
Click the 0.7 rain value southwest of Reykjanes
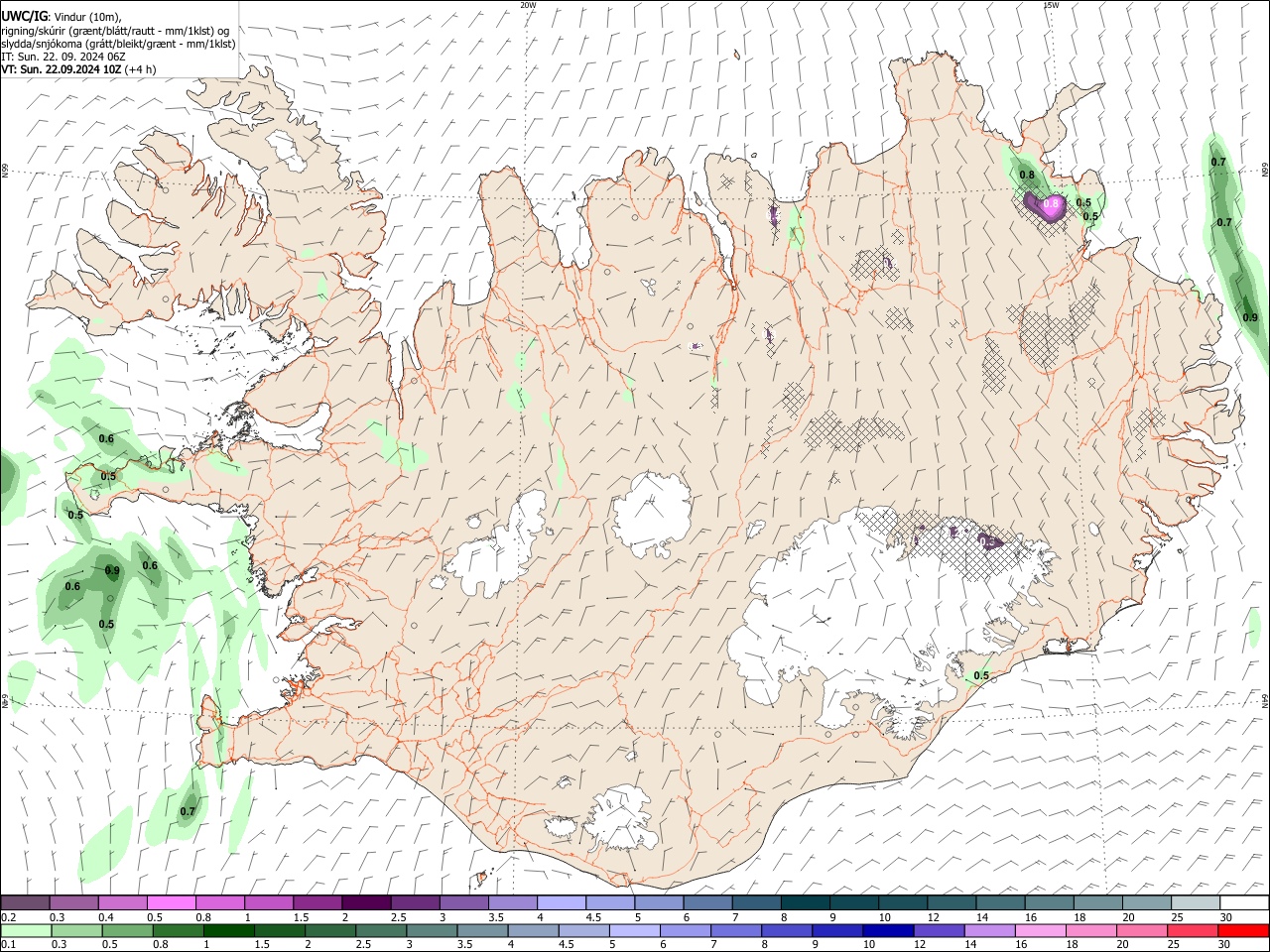pyautogui.click(x=188, y=811)
